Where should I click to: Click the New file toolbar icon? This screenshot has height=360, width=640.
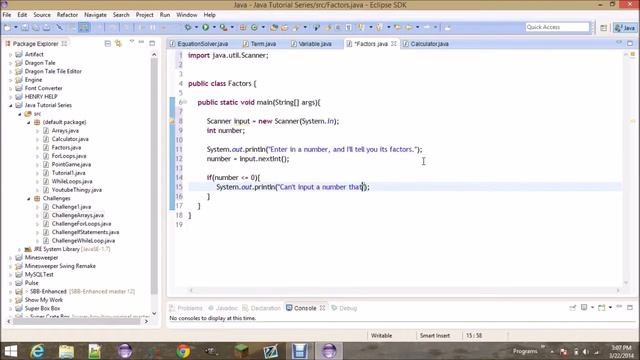7,27
